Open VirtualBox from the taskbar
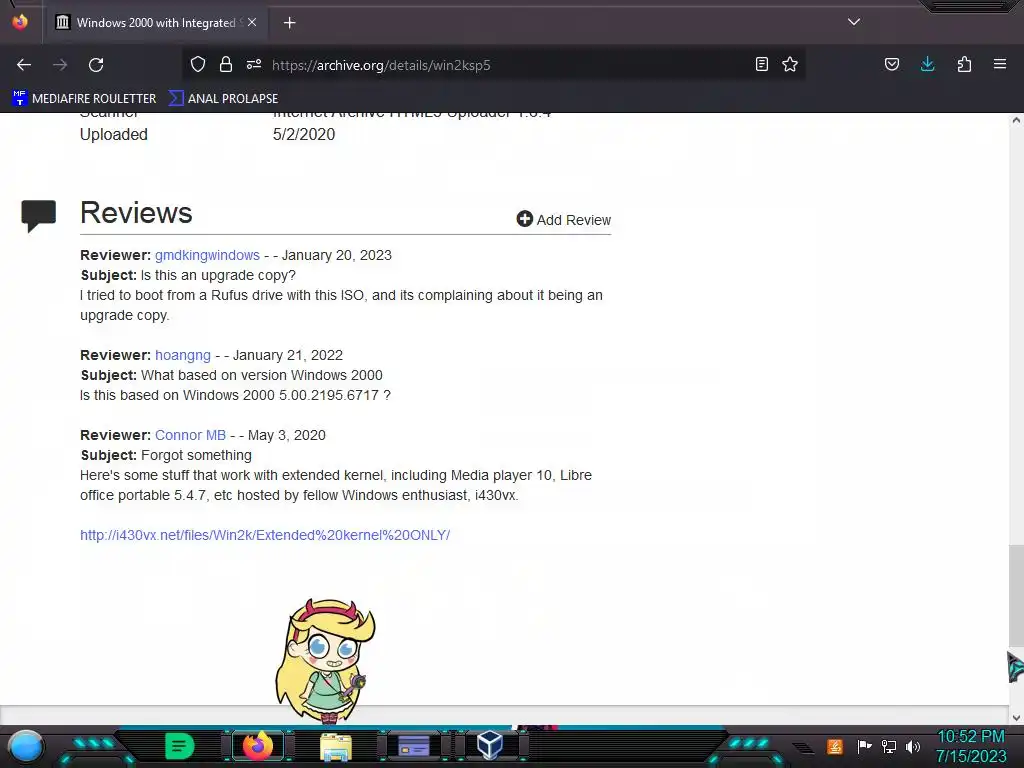This screenshot has width=1024, height=768. tap(490, 746)
